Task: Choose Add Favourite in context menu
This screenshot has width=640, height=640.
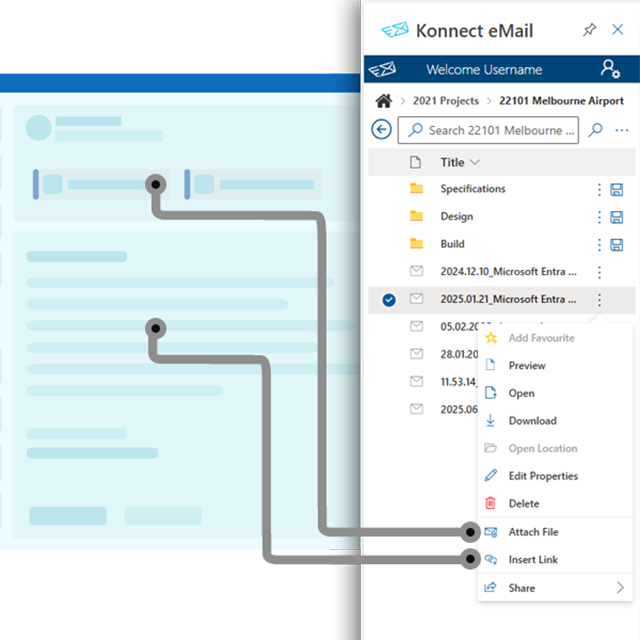Action: click(555, 338)
